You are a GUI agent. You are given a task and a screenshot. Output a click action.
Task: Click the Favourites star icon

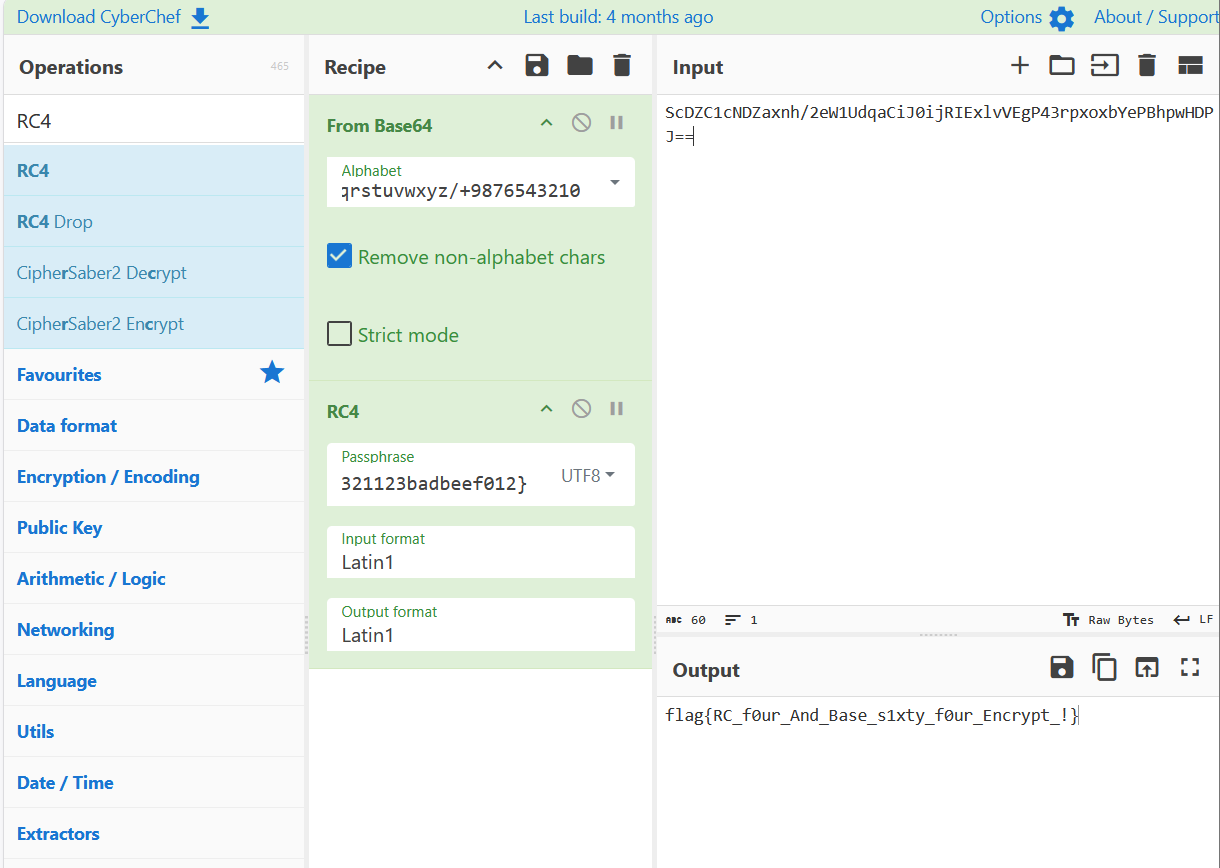click(272, 373)
